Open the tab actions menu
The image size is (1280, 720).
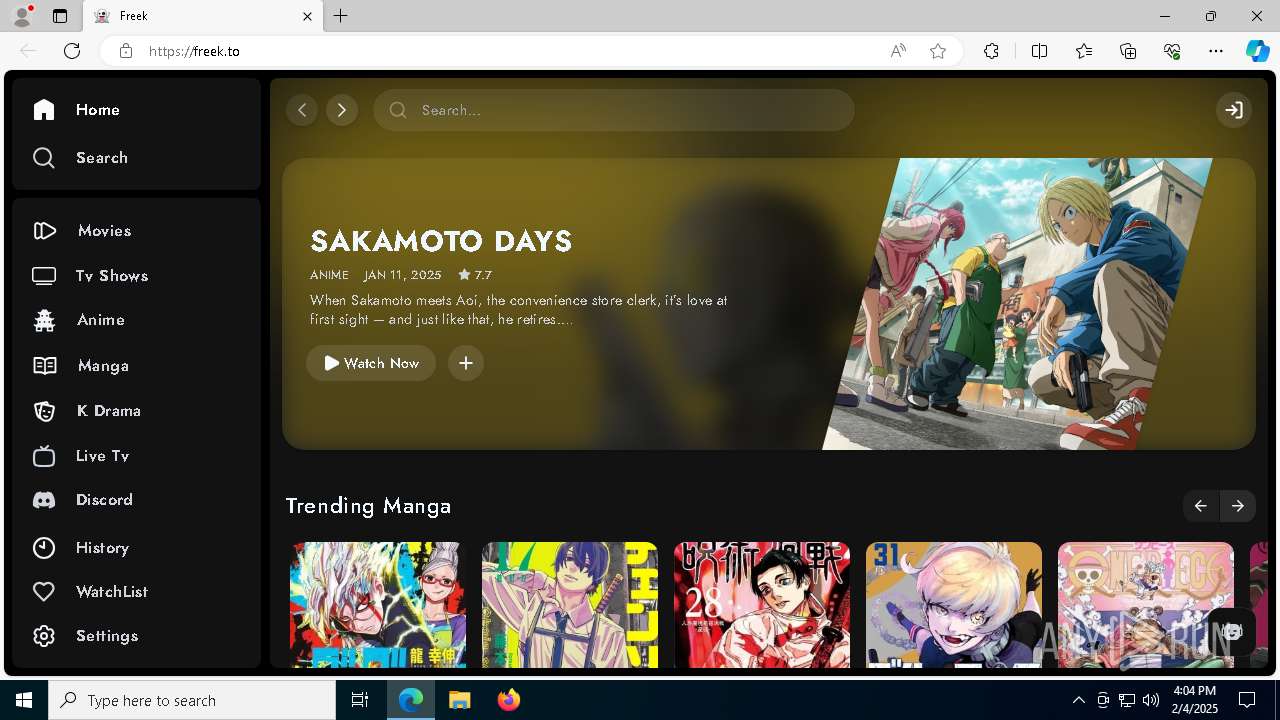pos(60,16)
